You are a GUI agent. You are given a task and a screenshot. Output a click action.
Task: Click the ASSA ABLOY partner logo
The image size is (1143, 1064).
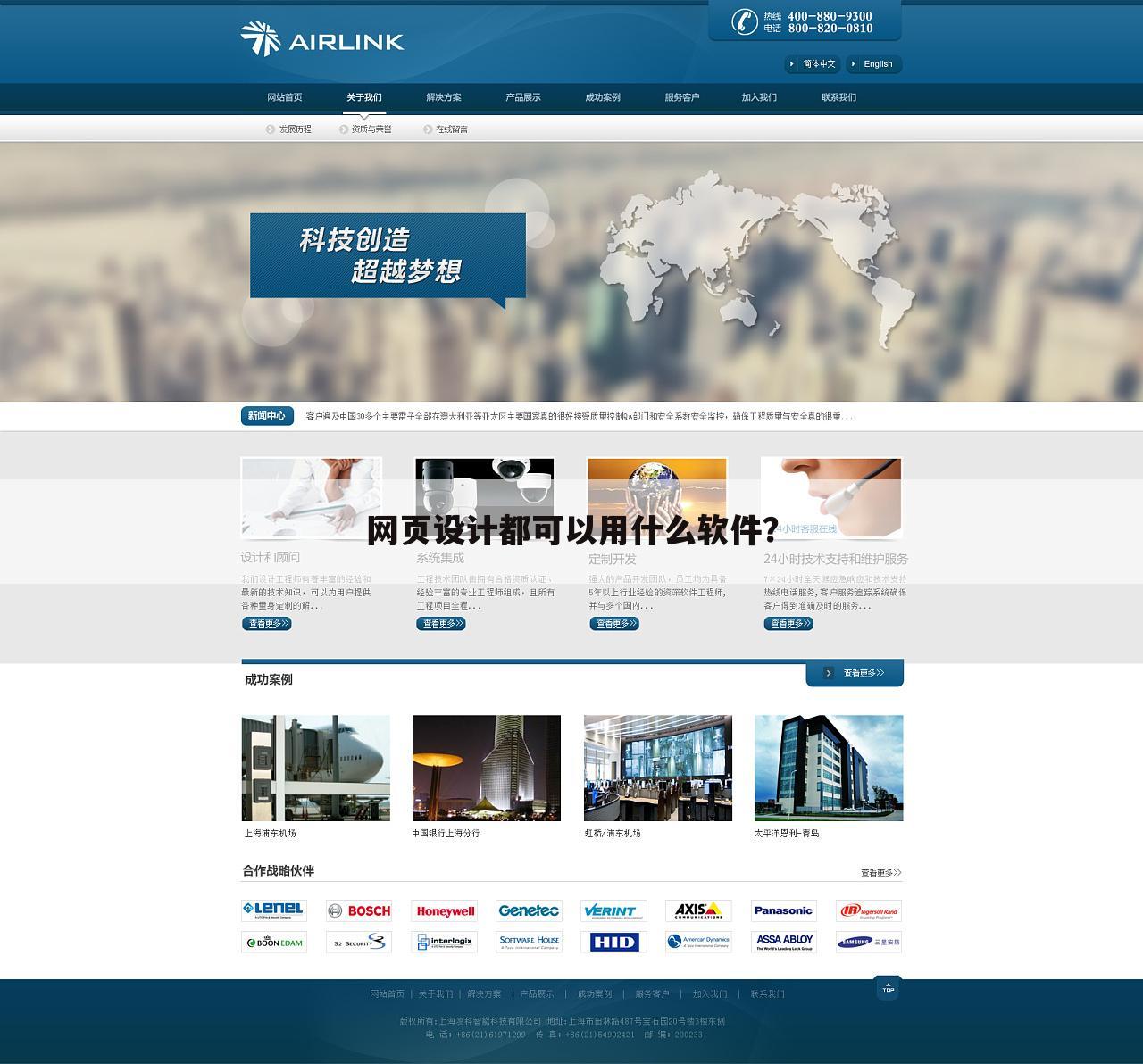pos(784,942)
